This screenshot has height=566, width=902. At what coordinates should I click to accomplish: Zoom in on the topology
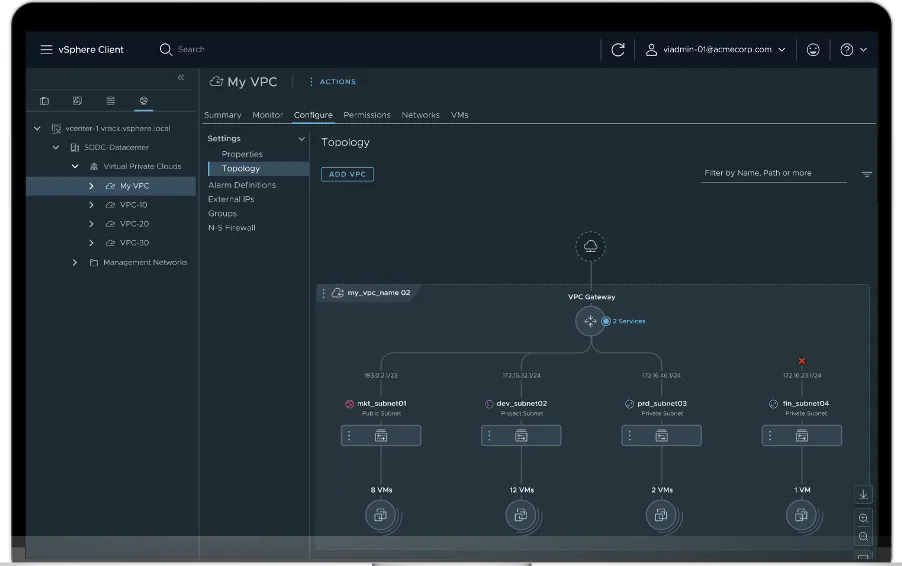pyautogui.click(x=863, y=518)
